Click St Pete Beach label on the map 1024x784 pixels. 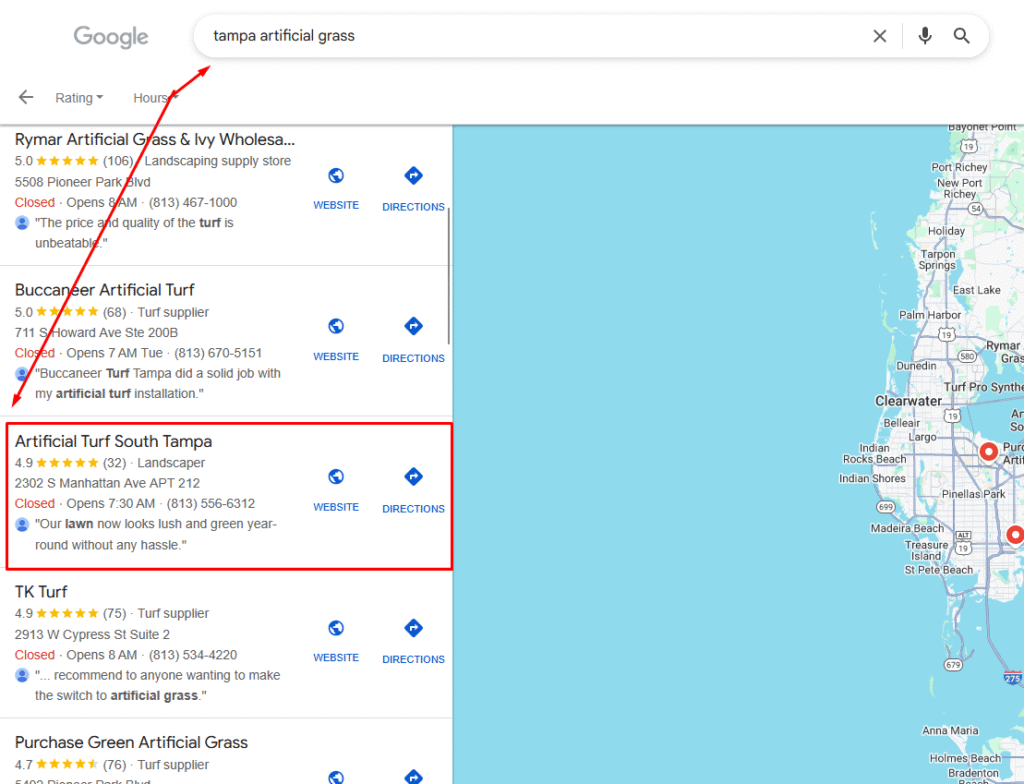[938, 570]
